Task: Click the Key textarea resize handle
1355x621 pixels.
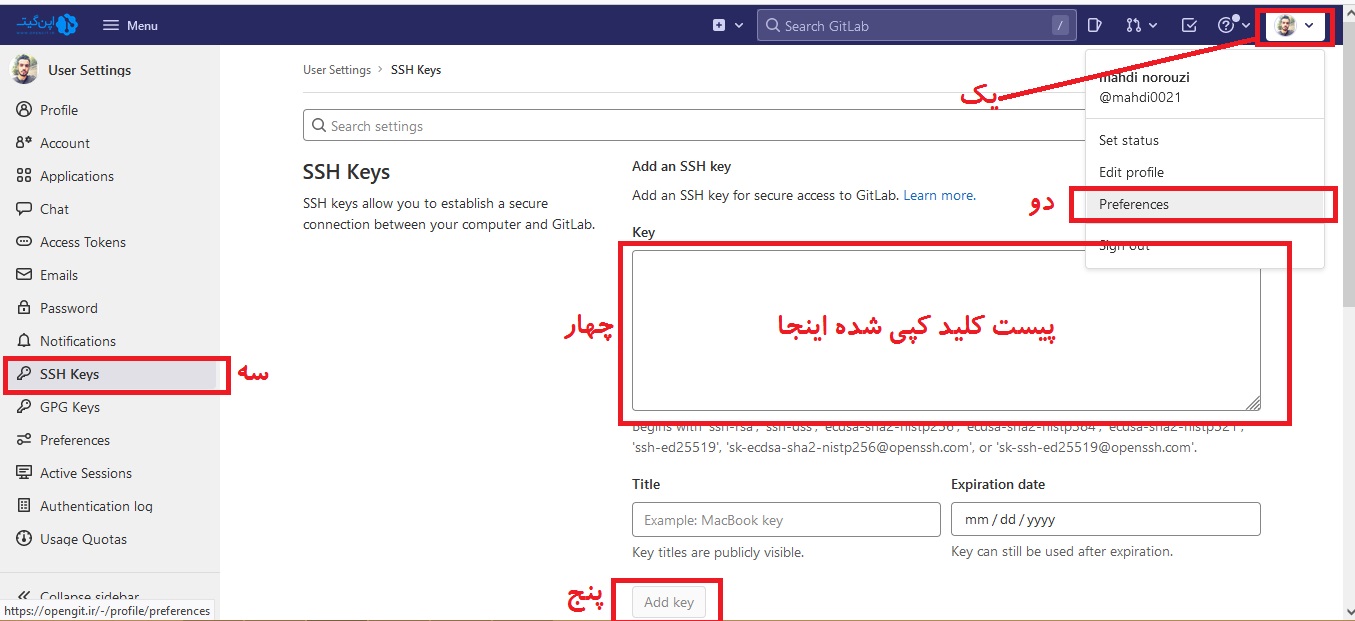Action: pyautogui.click(x=1253, y=404)
